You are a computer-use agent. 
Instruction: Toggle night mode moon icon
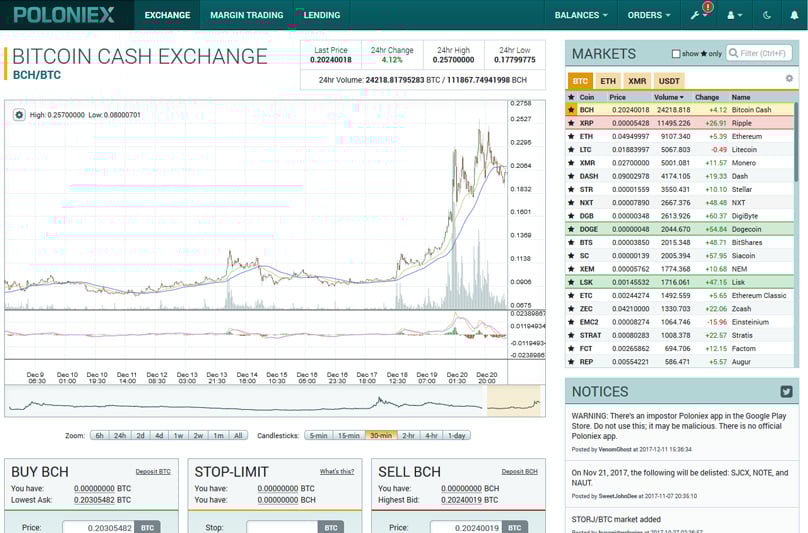pyautogui.click(x=767, y=15)
